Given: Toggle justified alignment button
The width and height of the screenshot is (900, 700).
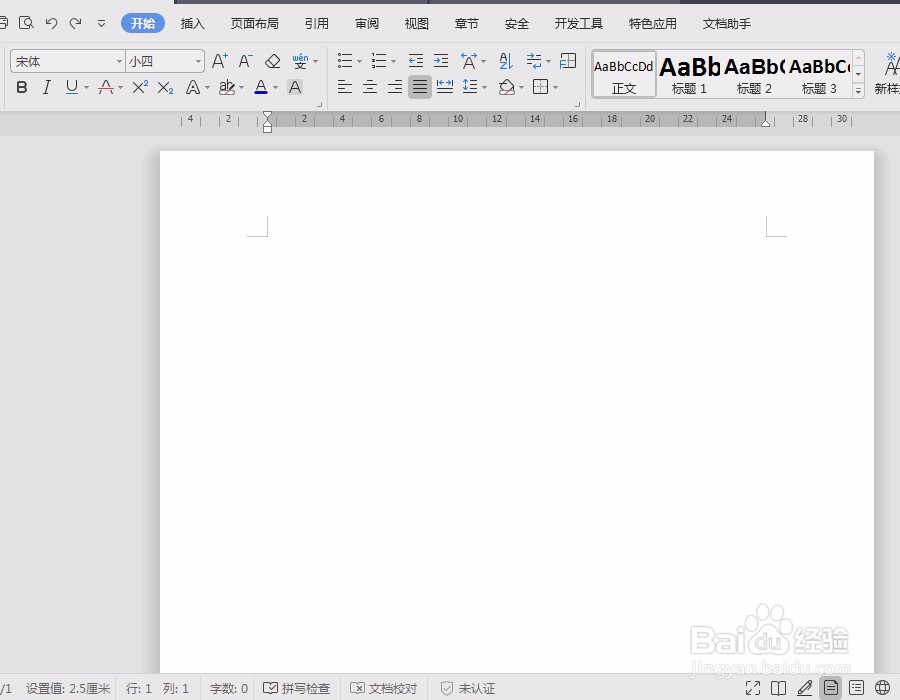Looking at the screenshot, I should coord(420,87).
